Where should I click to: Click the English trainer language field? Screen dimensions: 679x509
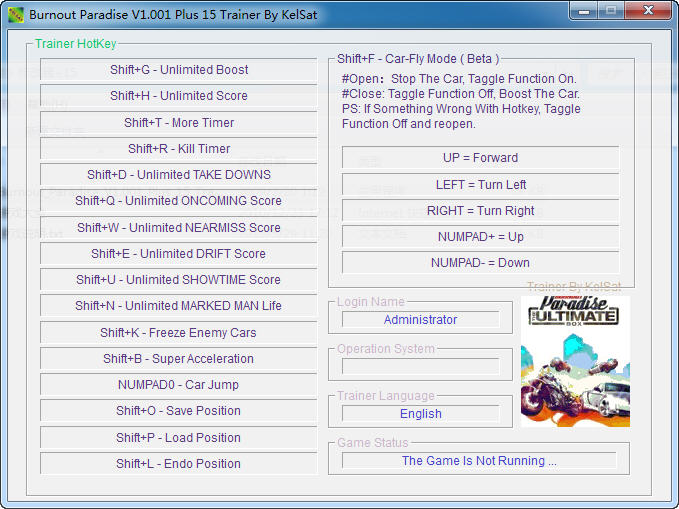point(420,414)
